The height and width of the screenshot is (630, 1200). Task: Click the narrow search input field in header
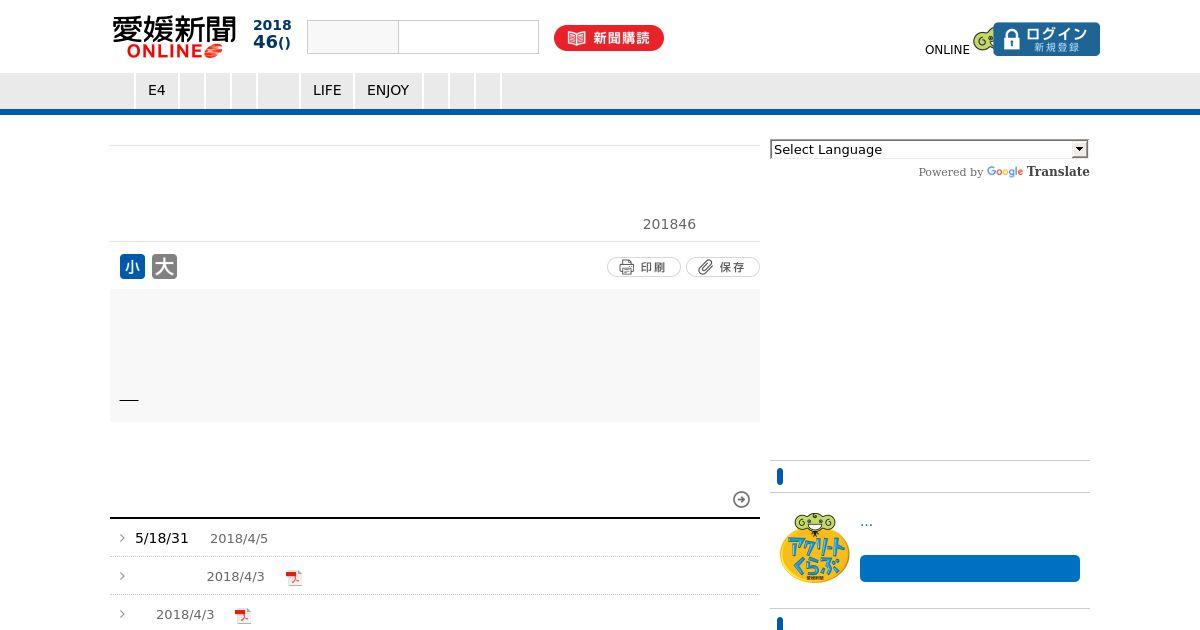[353, 37]
